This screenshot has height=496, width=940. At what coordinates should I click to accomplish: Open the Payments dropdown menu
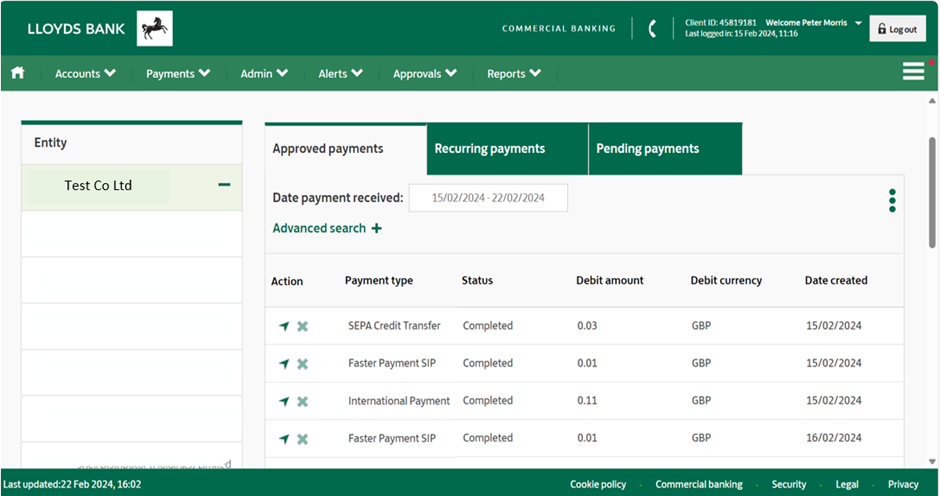[x=178, y=73]
